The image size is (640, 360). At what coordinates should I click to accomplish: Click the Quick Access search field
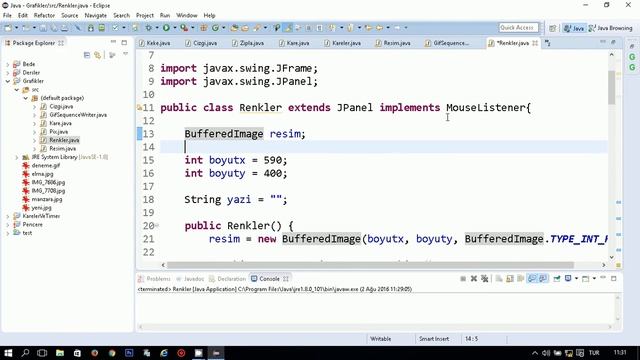click(x=518, y=27)
